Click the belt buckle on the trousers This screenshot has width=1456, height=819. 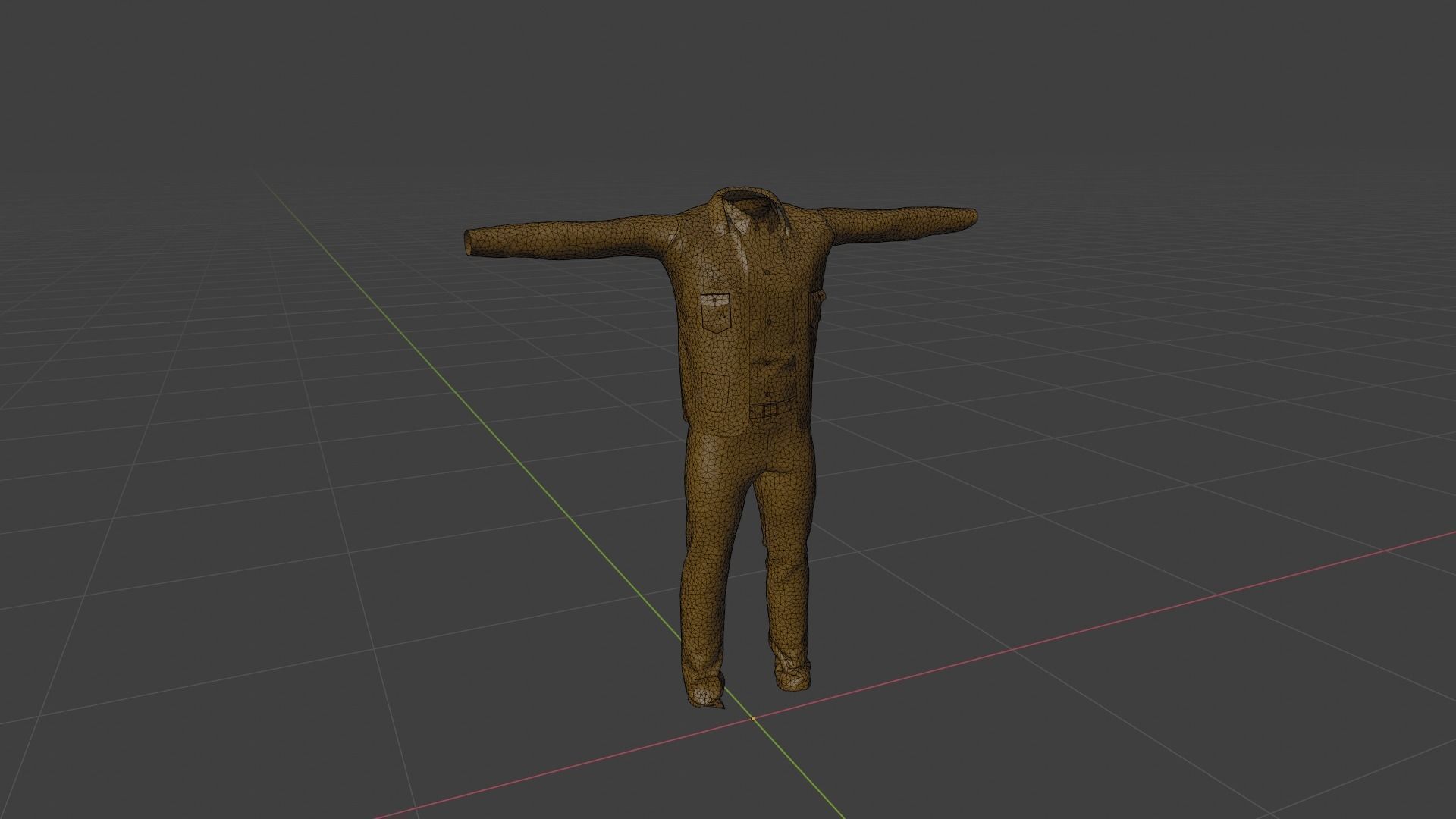click(770, 412)
